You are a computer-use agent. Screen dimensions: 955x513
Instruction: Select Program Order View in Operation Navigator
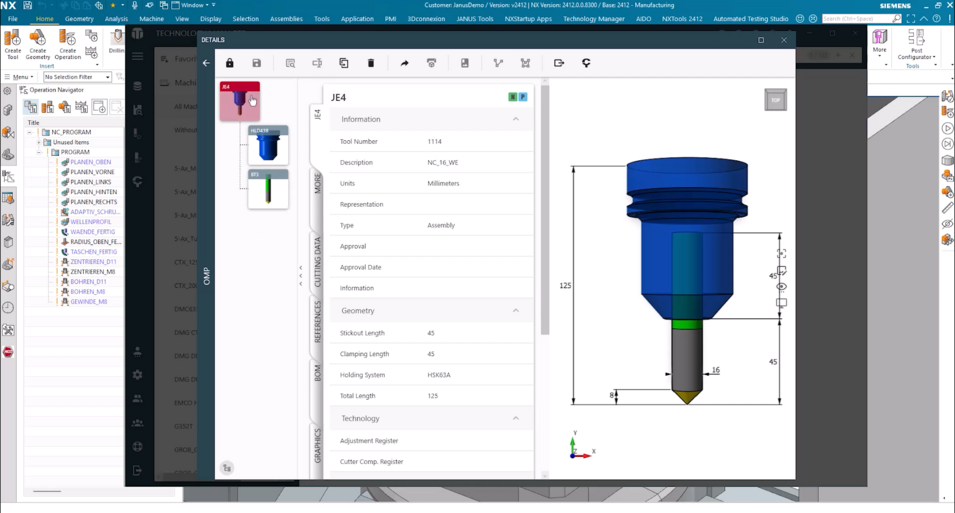click(x=30, y=108)
